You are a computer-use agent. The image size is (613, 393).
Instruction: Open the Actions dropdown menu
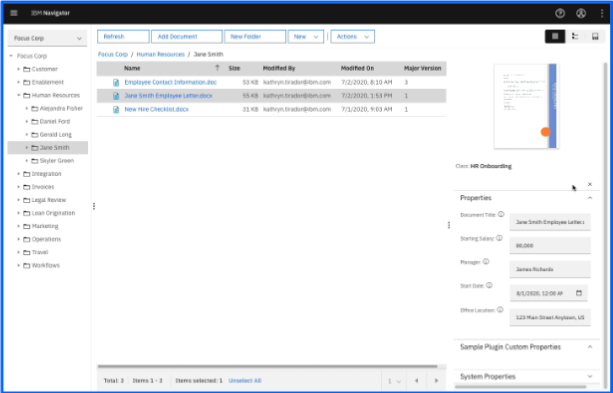coord(353,36)
